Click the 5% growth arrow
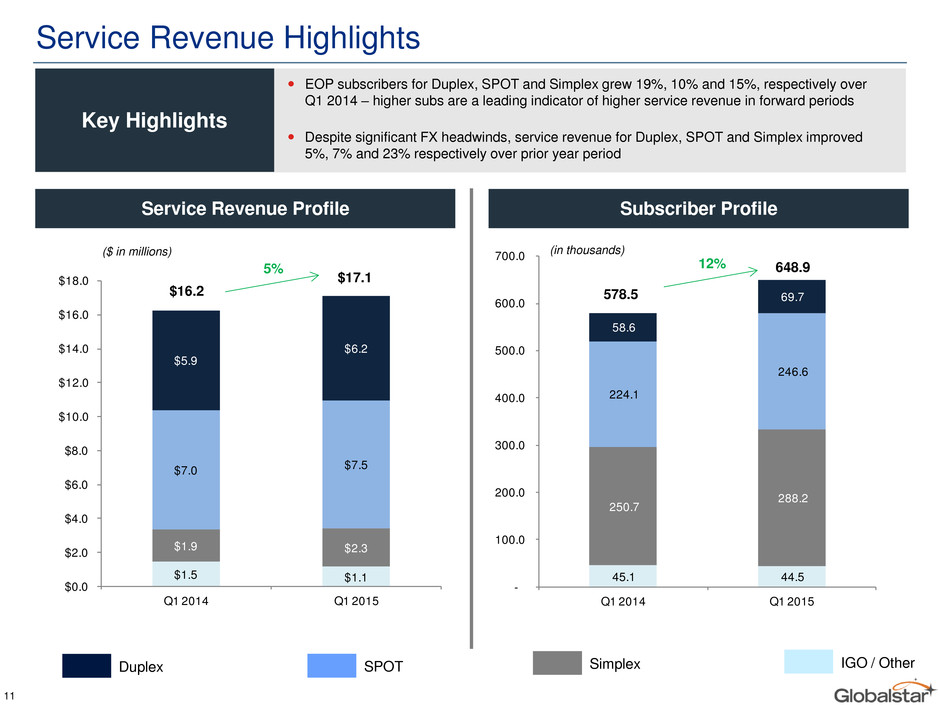Image resolution: width=940 pixels, height=705 pixels. [272, 283]
